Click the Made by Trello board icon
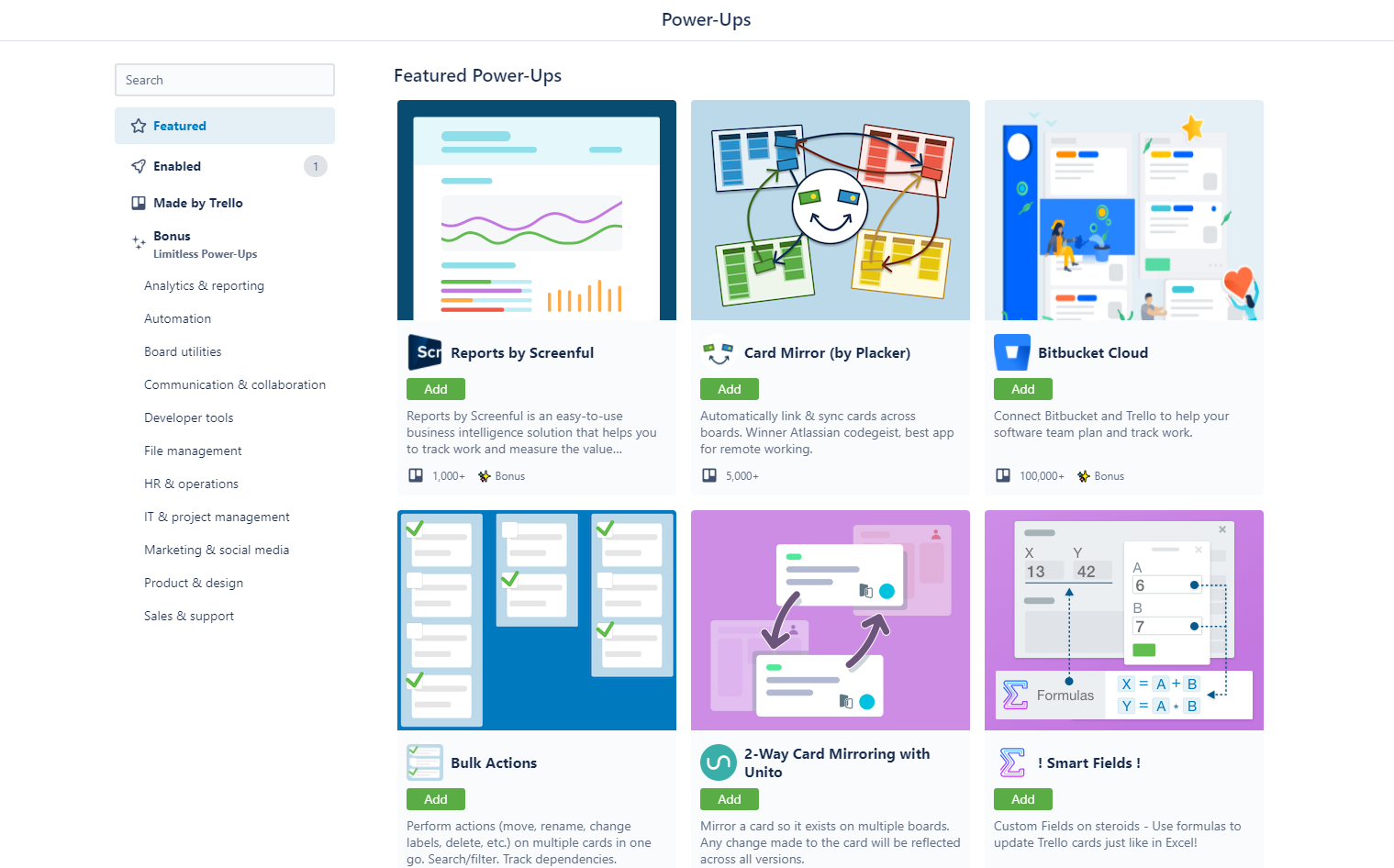The height and width of the screenshot is (868, 1394). click(139, 203)
